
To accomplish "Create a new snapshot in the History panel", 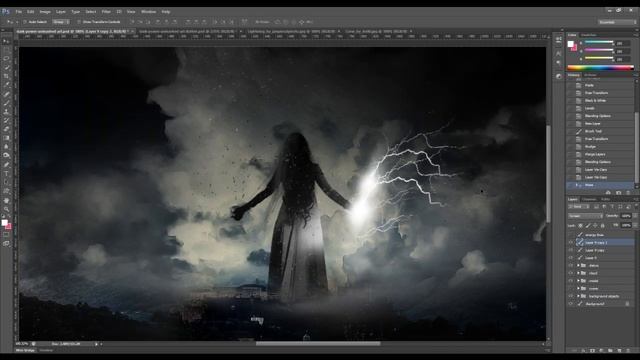I will pyautogui.click(x=618, y=192).
